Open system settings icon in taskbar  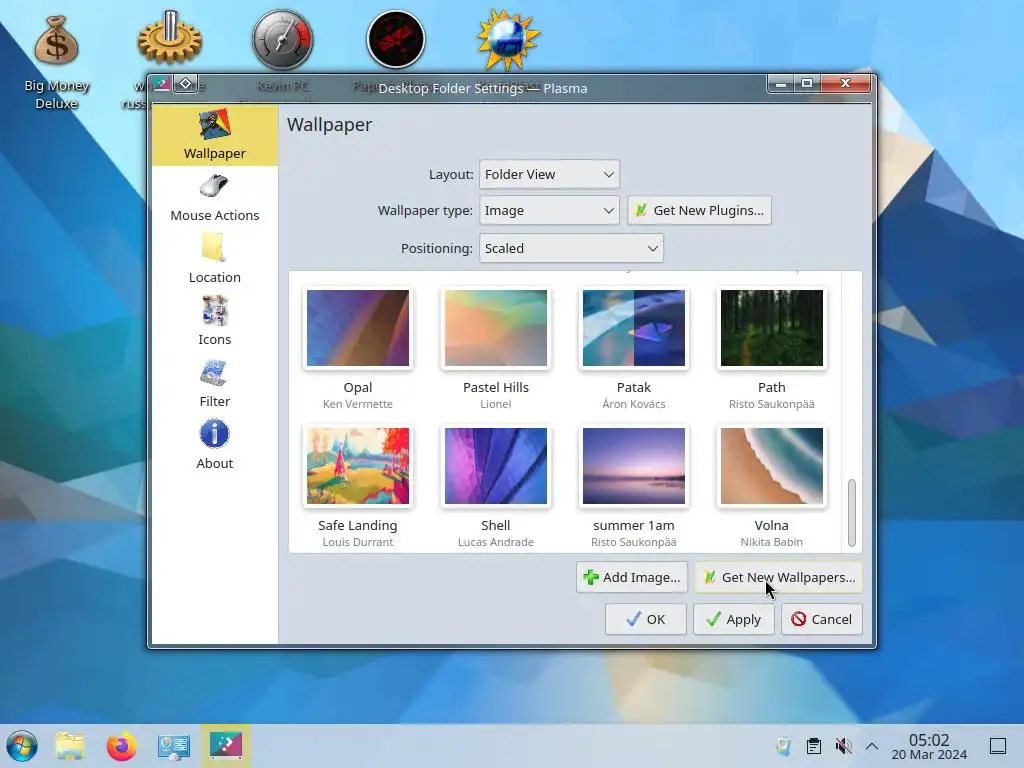pyautogui.click(x=174, y=746)
